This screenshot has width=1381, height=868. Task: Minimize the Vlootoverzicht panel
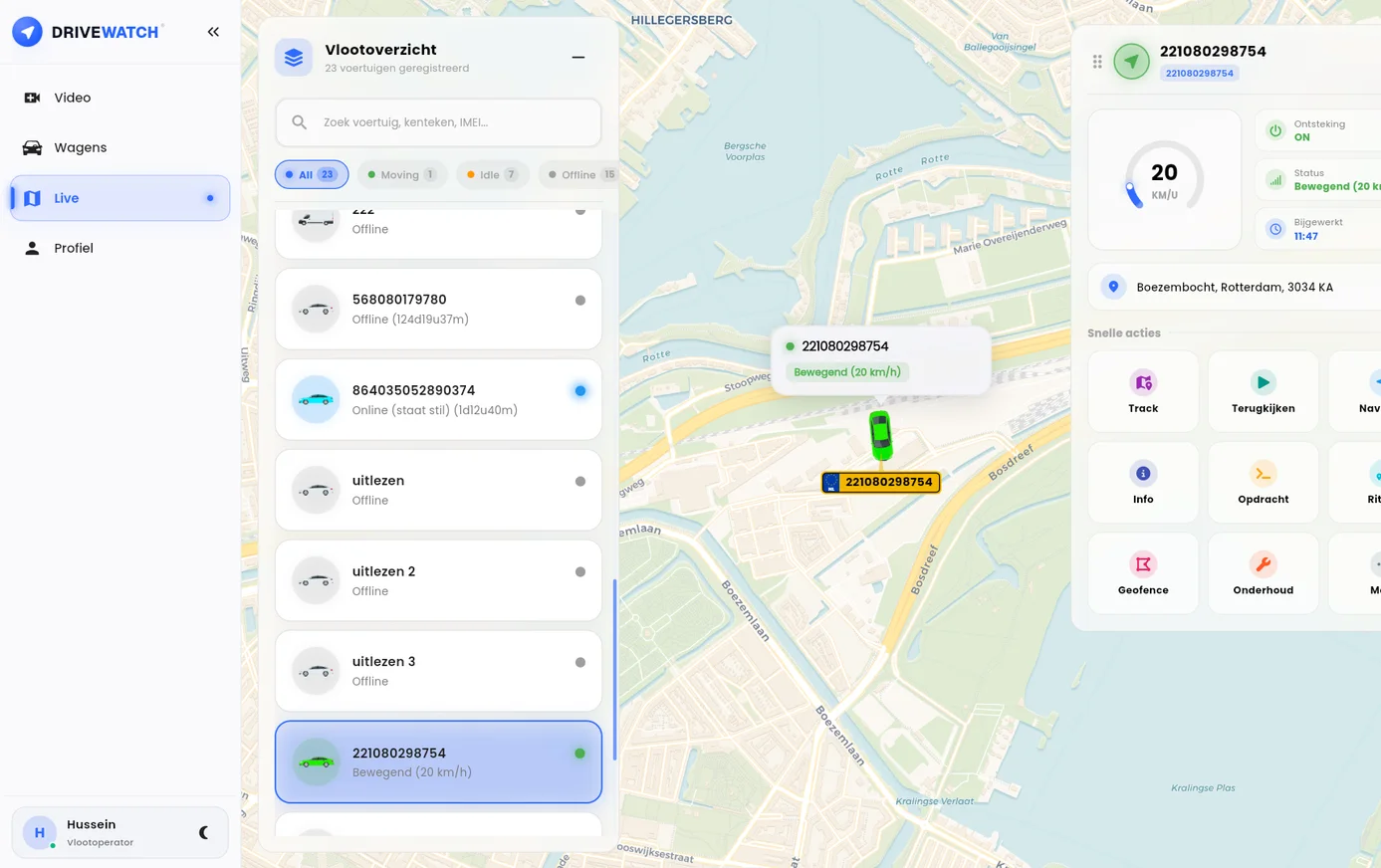[x=578, y=58]
